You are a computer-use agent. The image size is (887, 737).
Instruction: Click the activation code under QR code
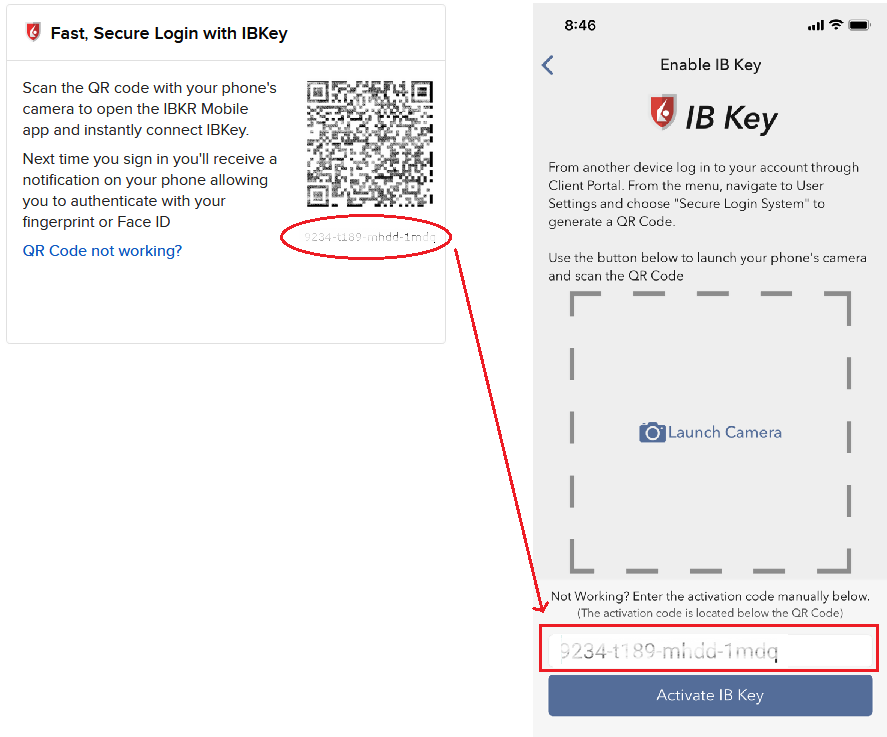[369, 237]
